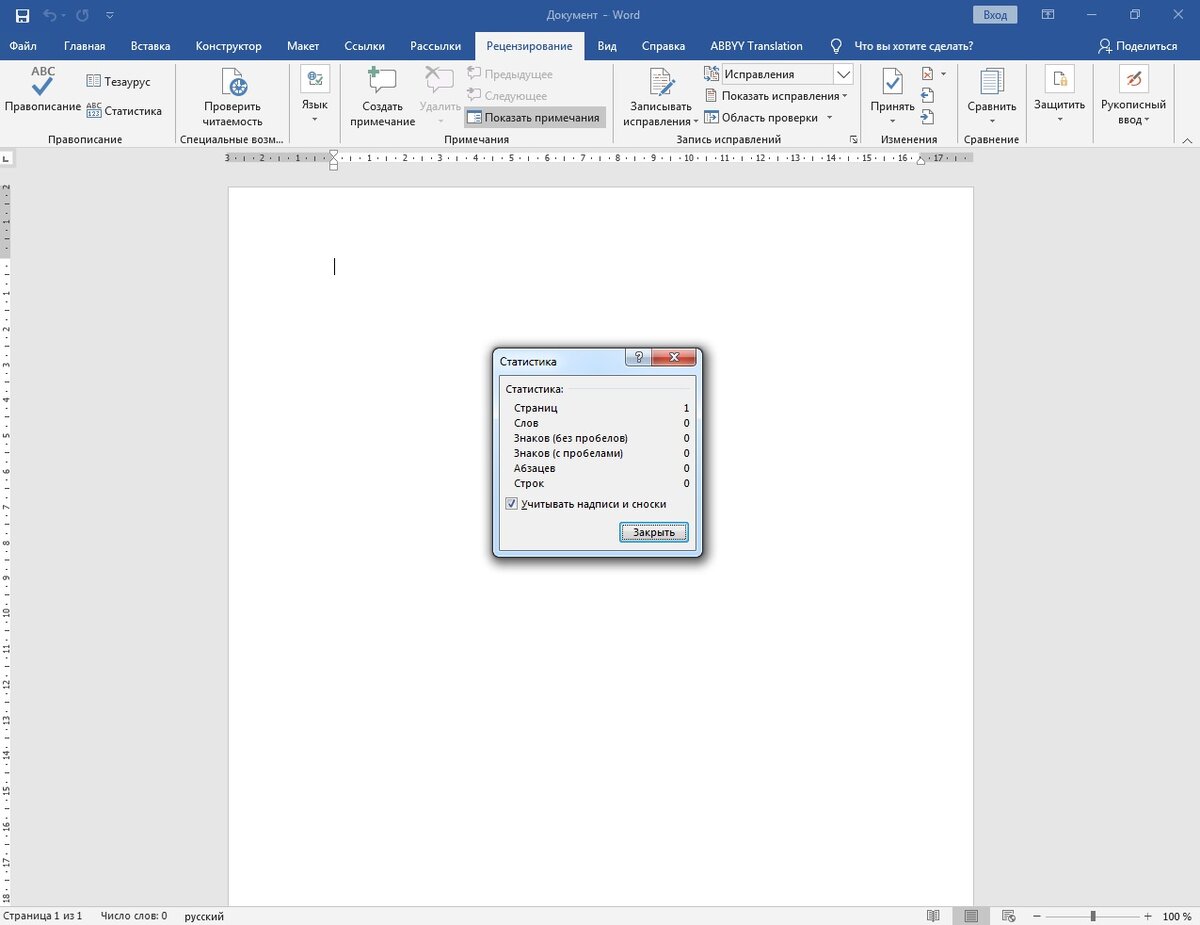Click the tab selector at ruler corner

point(7,158)
